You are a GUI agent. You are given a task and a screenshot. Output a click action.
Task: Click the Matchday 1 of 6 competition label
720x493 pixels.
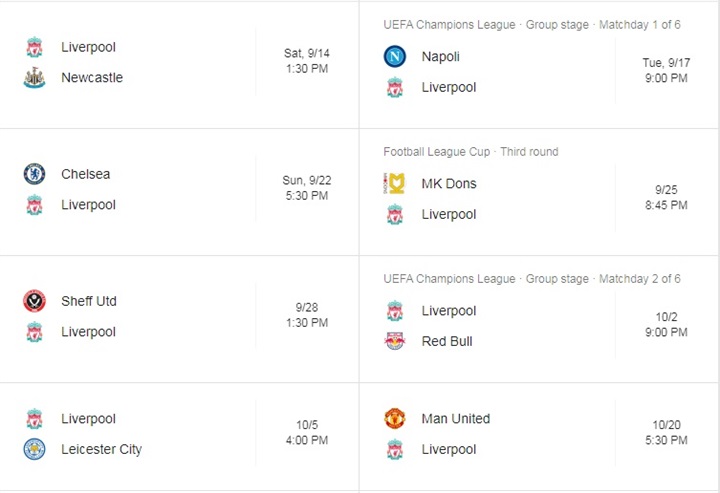click(x=640, y=25)
